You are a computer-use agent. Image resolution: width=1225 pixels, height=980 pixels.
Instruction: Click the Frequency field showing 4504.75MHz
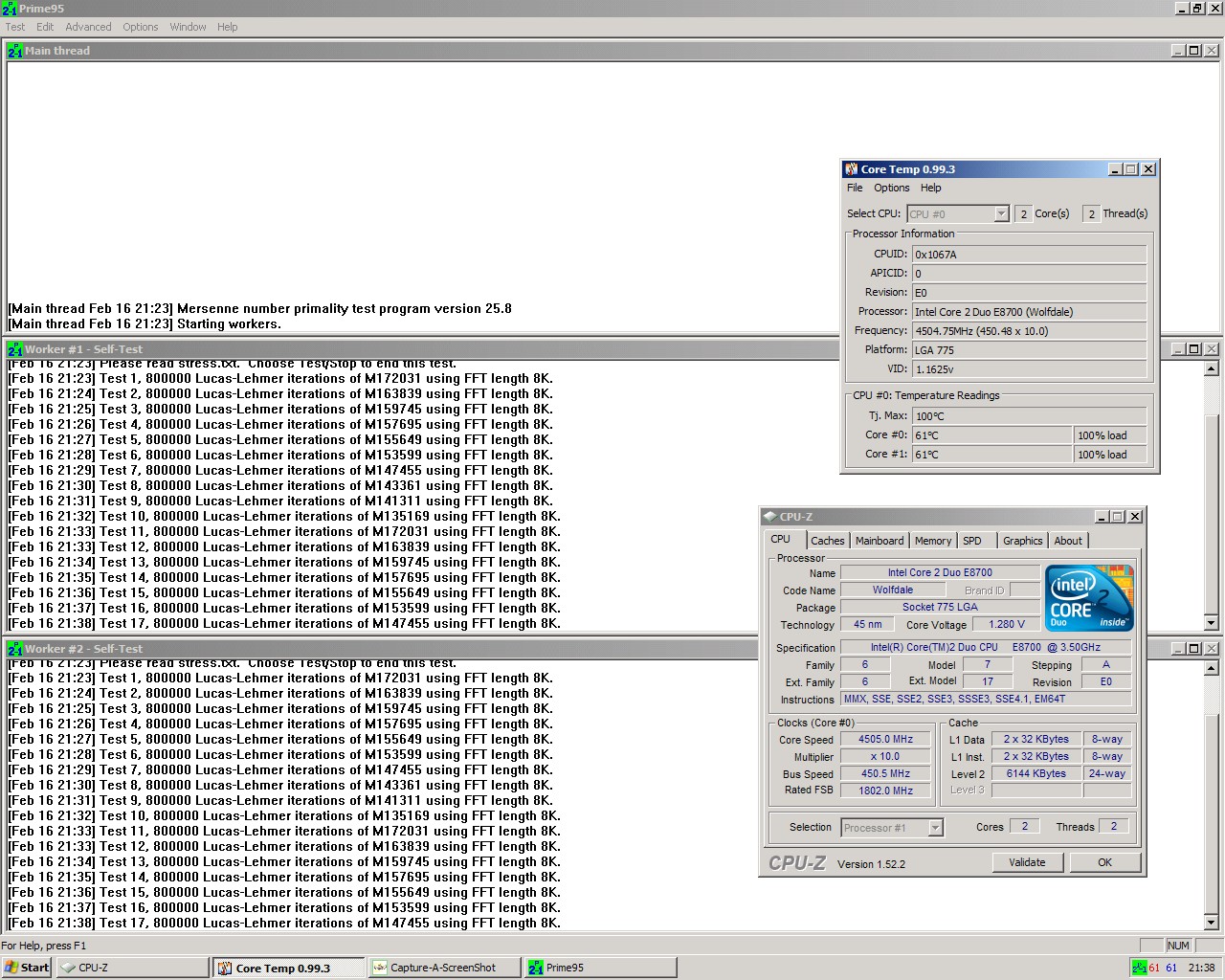tap(1029, 331)
